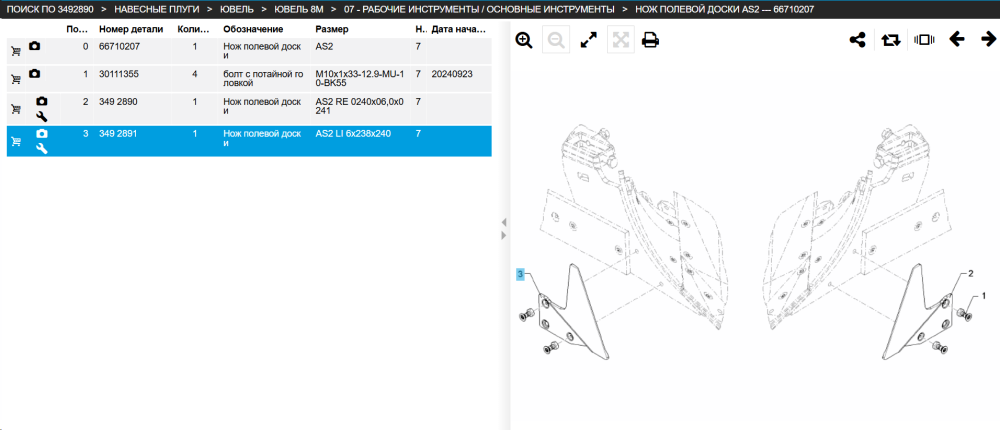Expand panel using right splitter arrow
The width and height of the screenshot is (1000, 430).
(503, 235)
